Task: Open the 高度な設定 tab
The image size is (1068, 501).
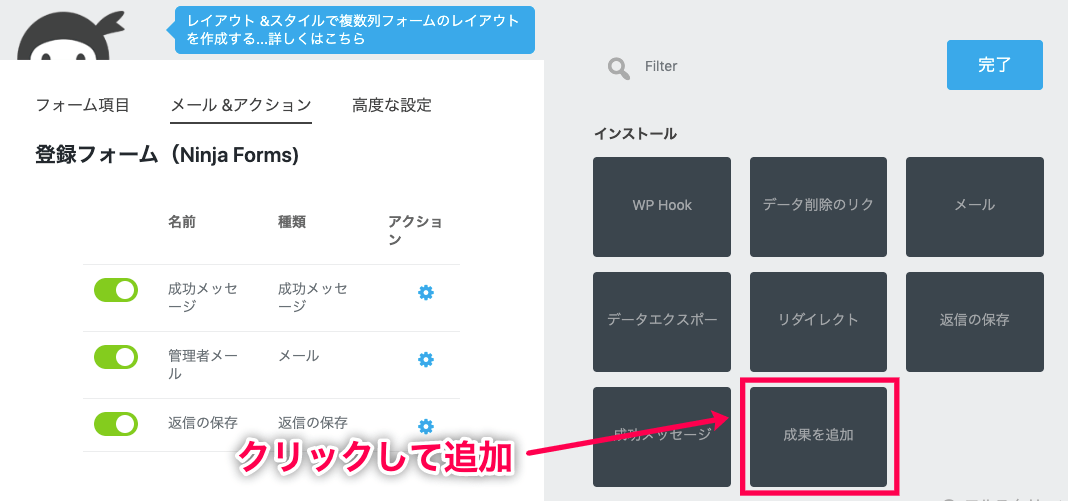Action: tap(392, 106)
